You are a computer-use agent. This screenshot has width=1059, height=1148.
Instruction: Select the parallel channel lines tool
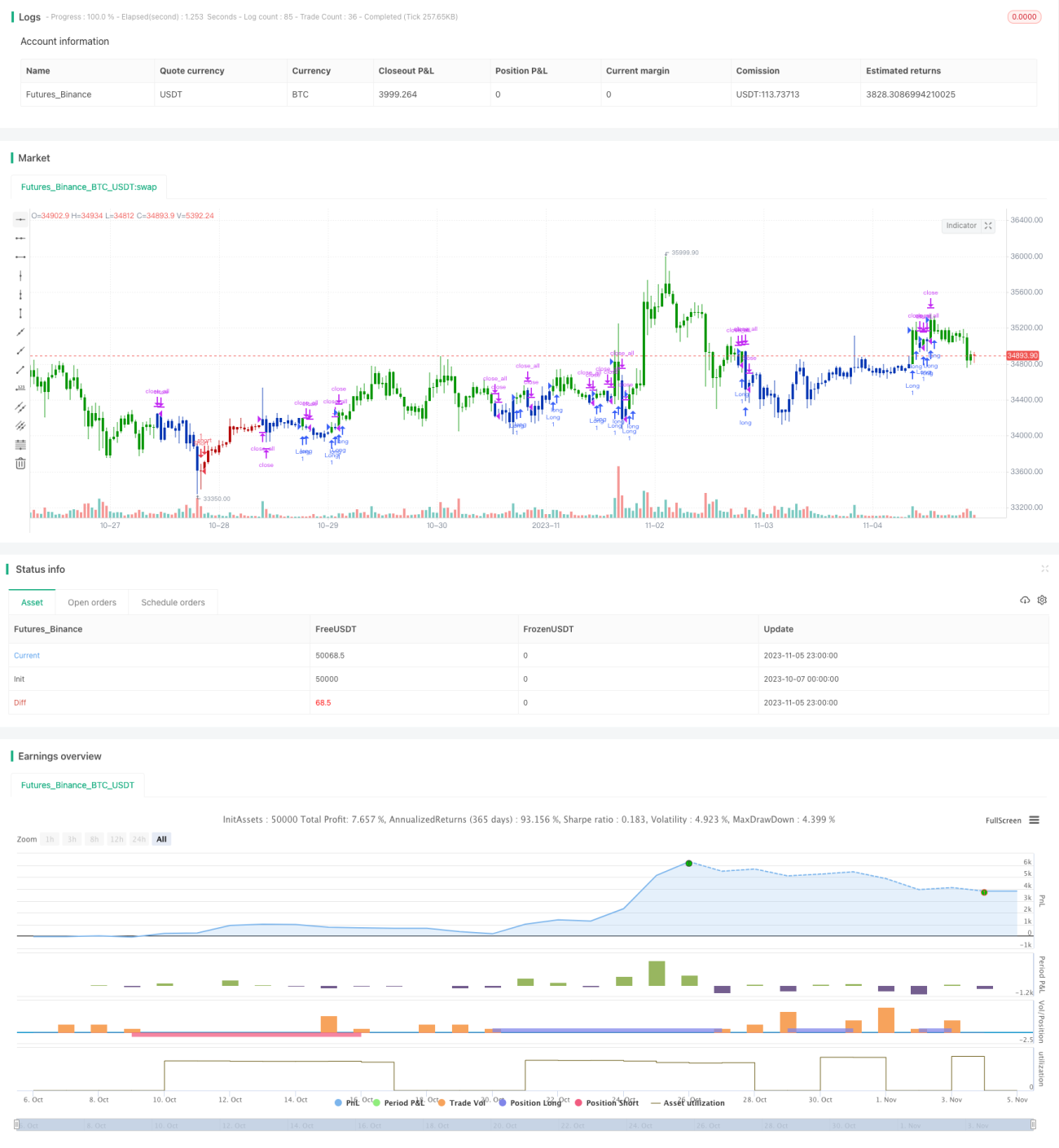pyautogui.click(x=20, y=407)
